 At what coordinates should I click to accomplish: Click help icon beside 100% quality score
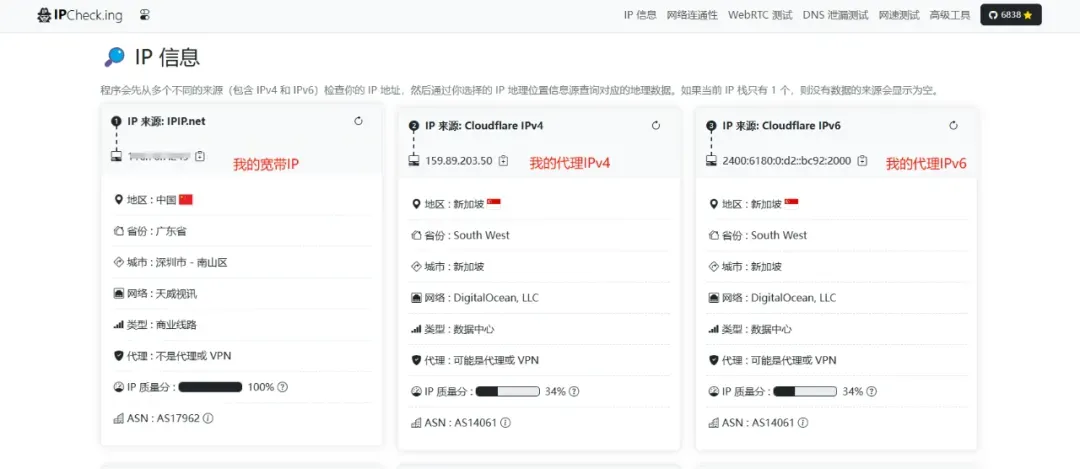pos(283,387)
